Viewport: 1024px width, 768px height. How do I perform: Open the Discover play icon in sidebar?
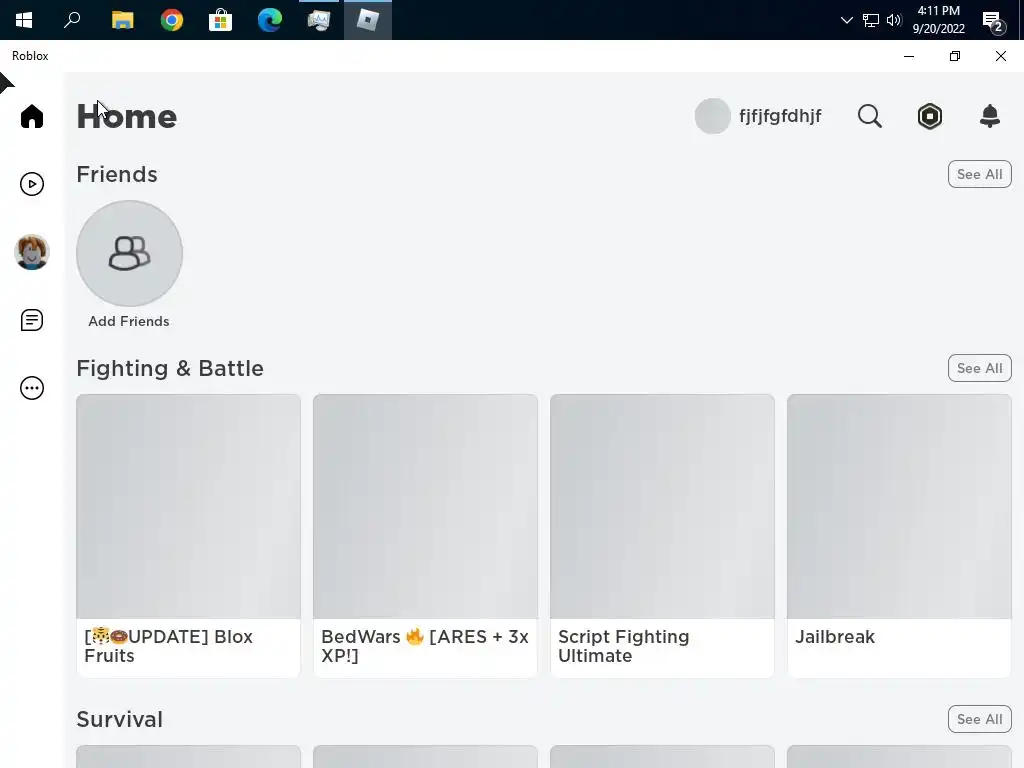[31, 184]
